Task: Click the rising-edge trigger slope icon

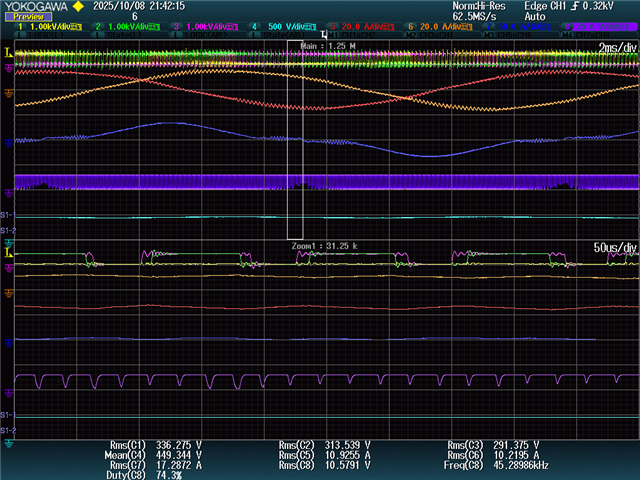Action: [x=575, y=6]
